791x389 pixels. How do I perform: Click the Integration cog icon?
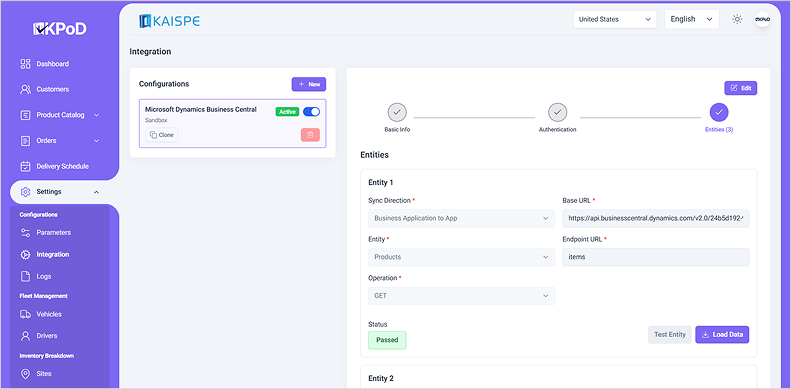(x=25, y=255)
